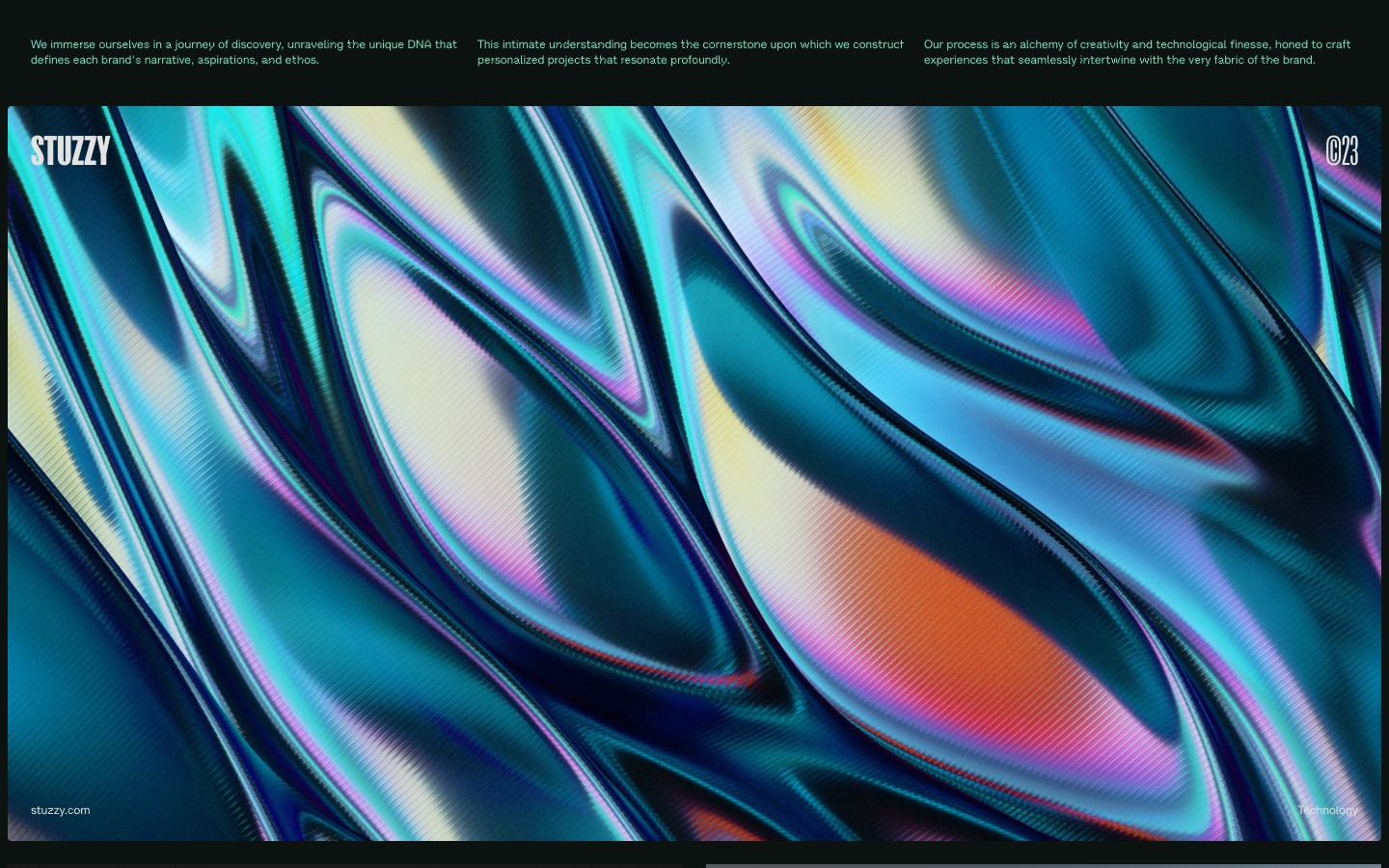Click the paragraph starting 'This intimate understanding'
The image size is (1389, 868).
pos(691,52)
